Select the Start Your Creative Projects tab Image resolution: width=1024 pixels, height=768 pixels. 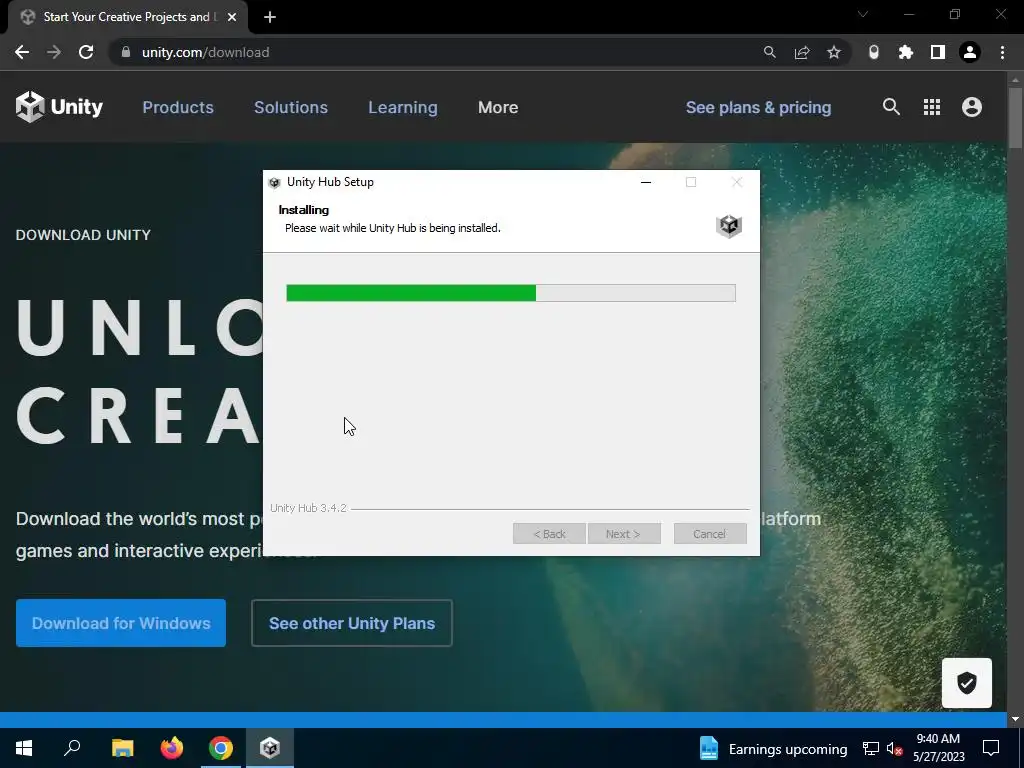[x=129, y=17]
